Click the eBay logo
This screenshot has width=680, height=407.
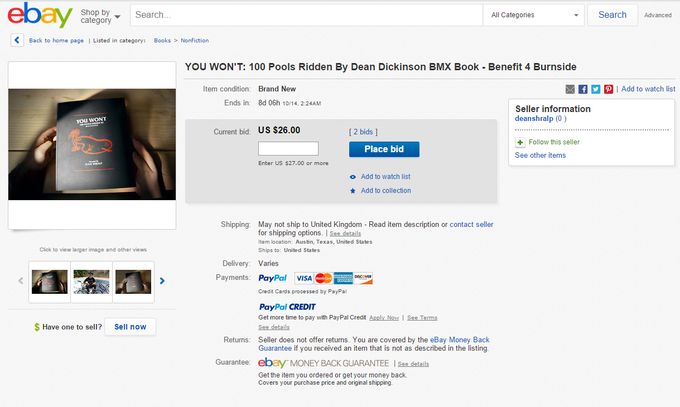(x=40, y=16)
